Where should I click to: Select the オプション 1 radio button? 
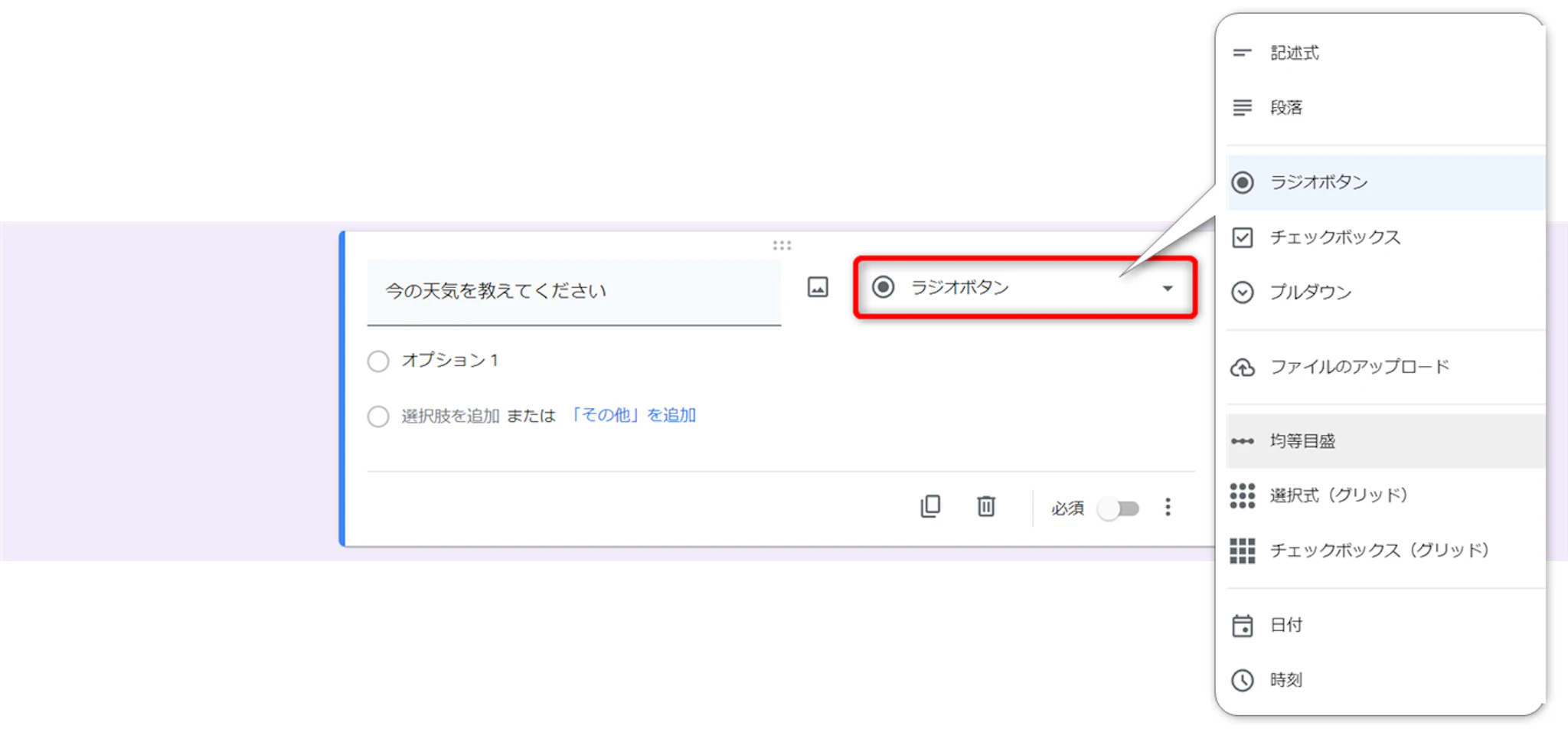click(378, 361)
